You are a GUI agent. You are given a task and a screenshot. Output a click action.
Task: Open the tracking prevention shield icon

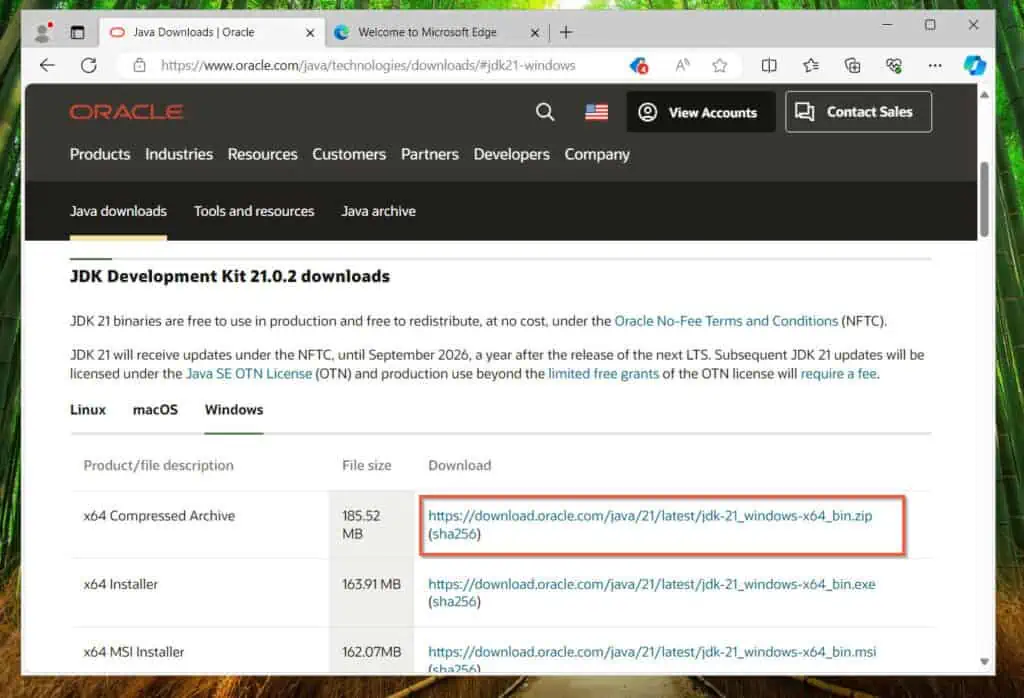(x=639, y=65)
